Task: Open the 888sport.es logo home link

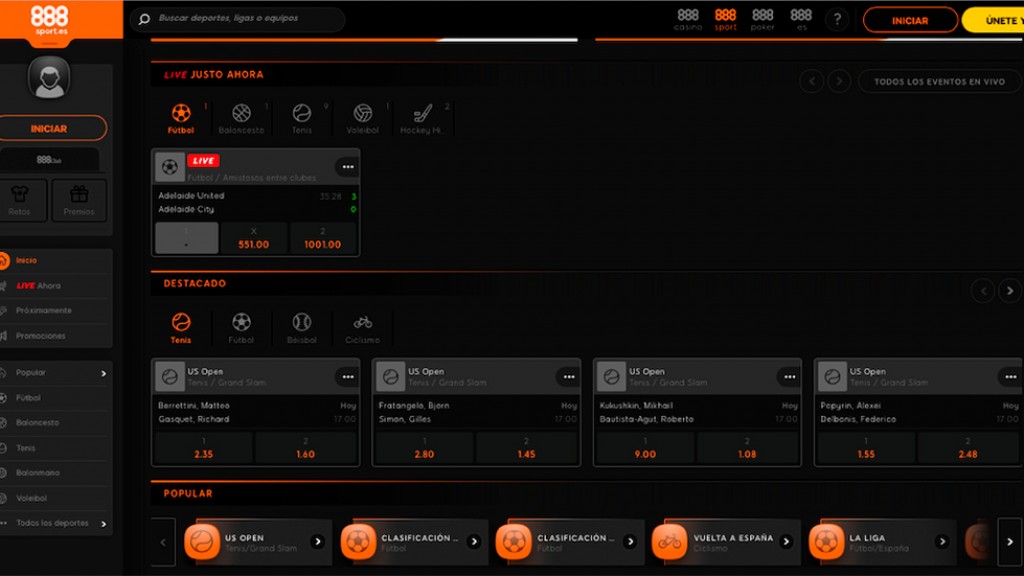Action: coord(50,21)
